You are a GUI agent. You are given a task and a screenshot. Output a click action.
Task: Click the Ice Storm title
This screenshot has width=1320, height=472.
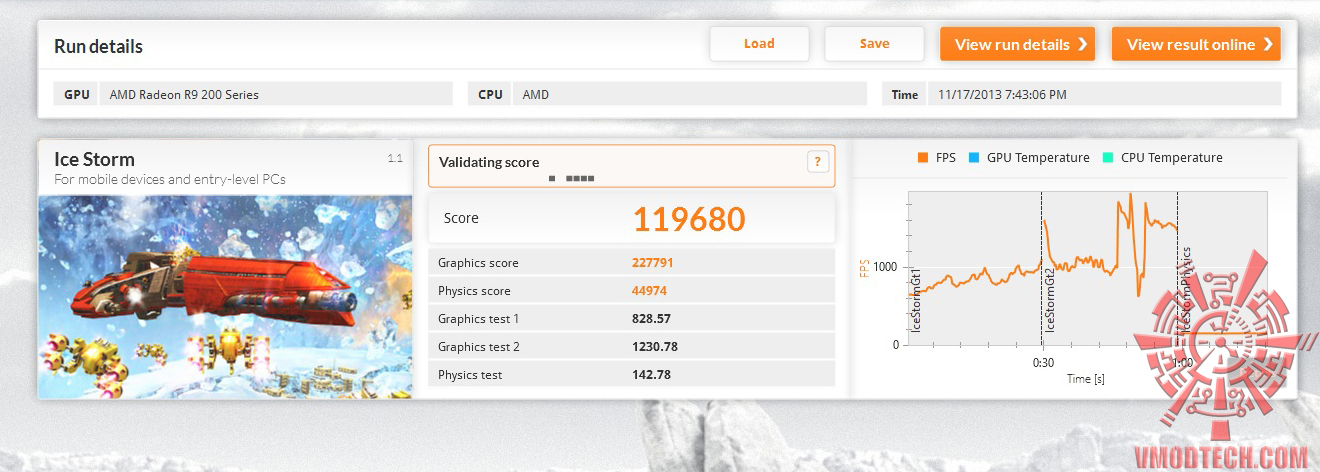coord(94,159)
